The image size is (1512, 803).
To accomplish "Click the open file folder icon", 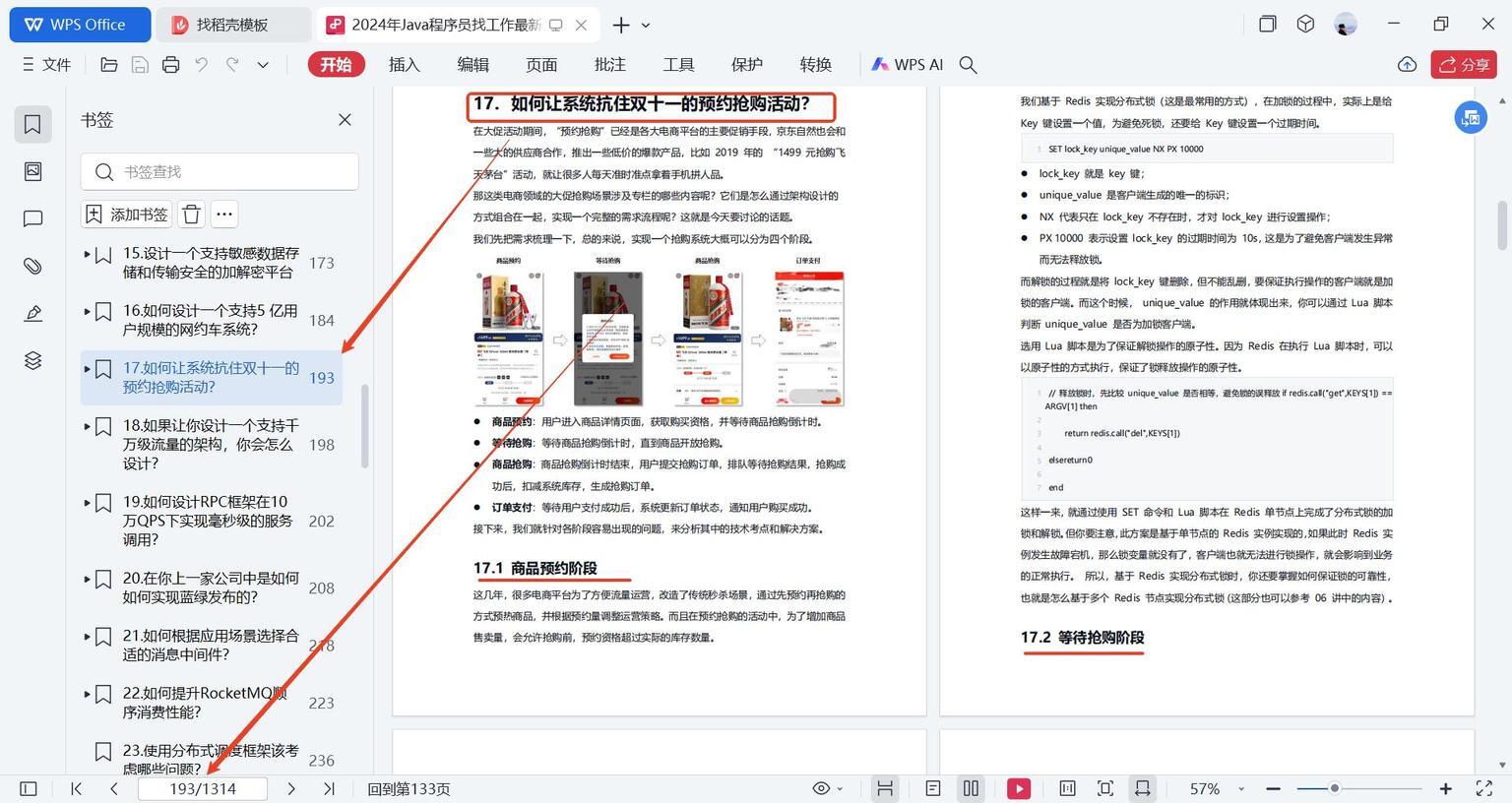I will 109,65.
